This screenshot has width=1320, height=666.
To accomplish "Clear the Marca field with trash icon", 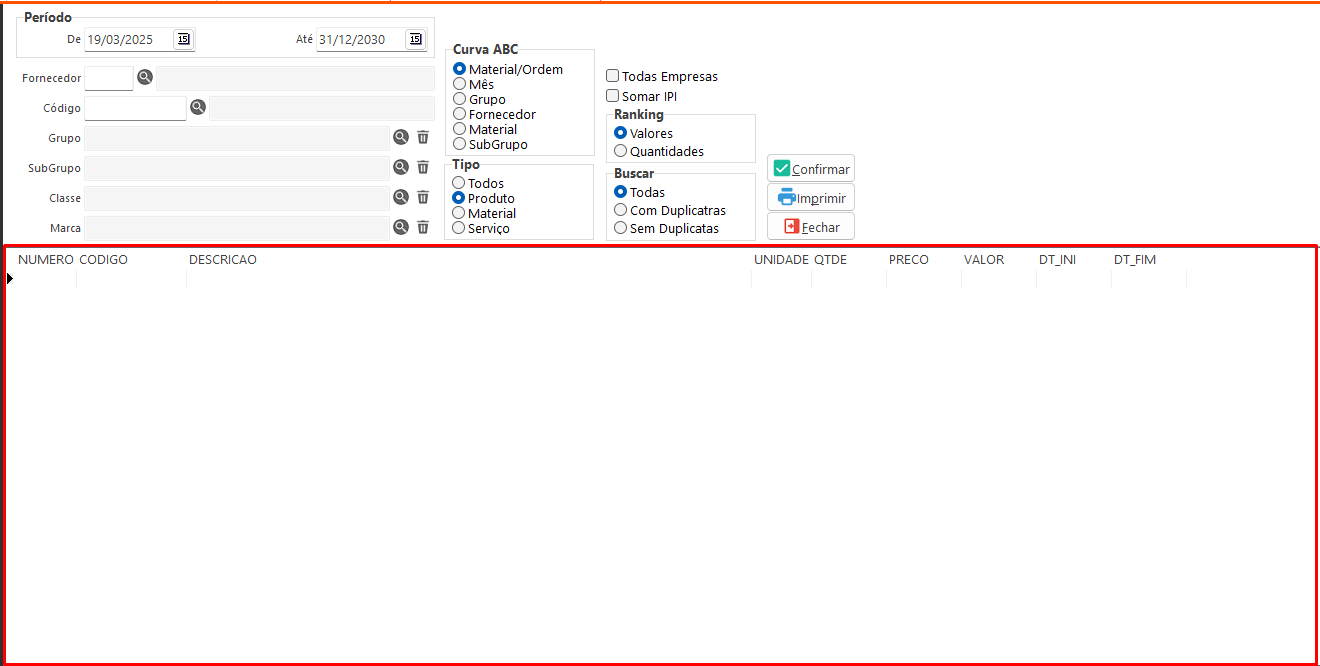I will tap(423, 227).
